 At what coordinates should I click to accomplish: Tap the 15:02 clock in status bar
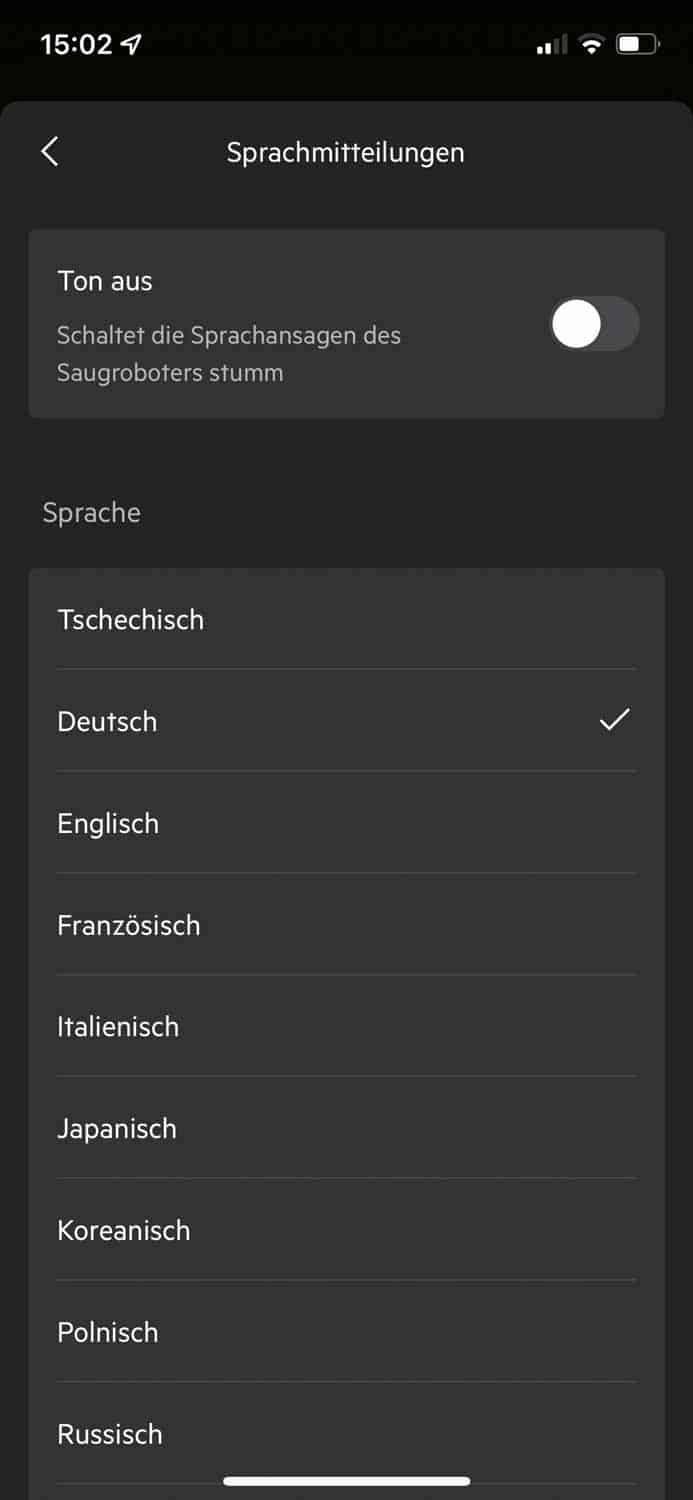(76, 45)
